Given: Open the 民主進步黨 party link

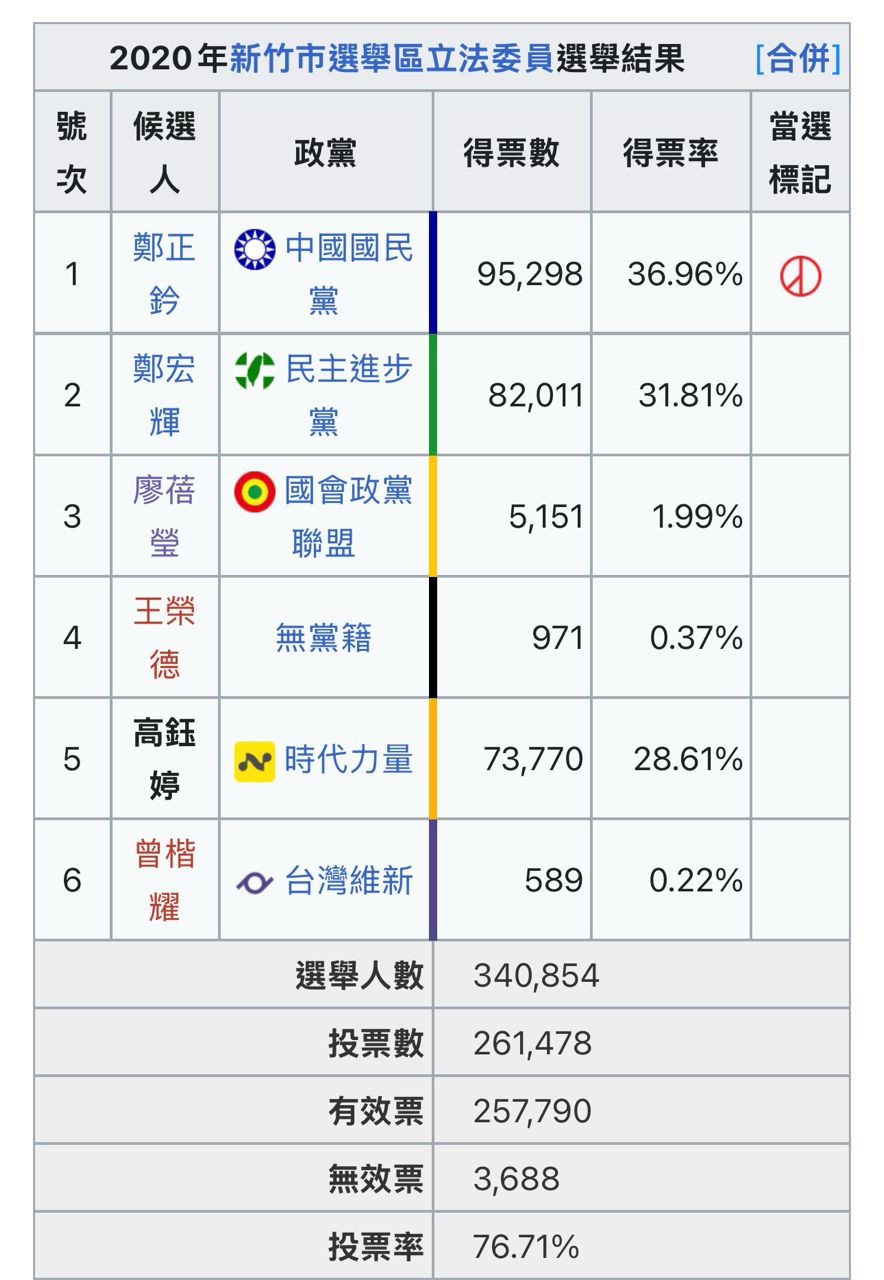Looking at the screenshot, I should tap(349, 371).
